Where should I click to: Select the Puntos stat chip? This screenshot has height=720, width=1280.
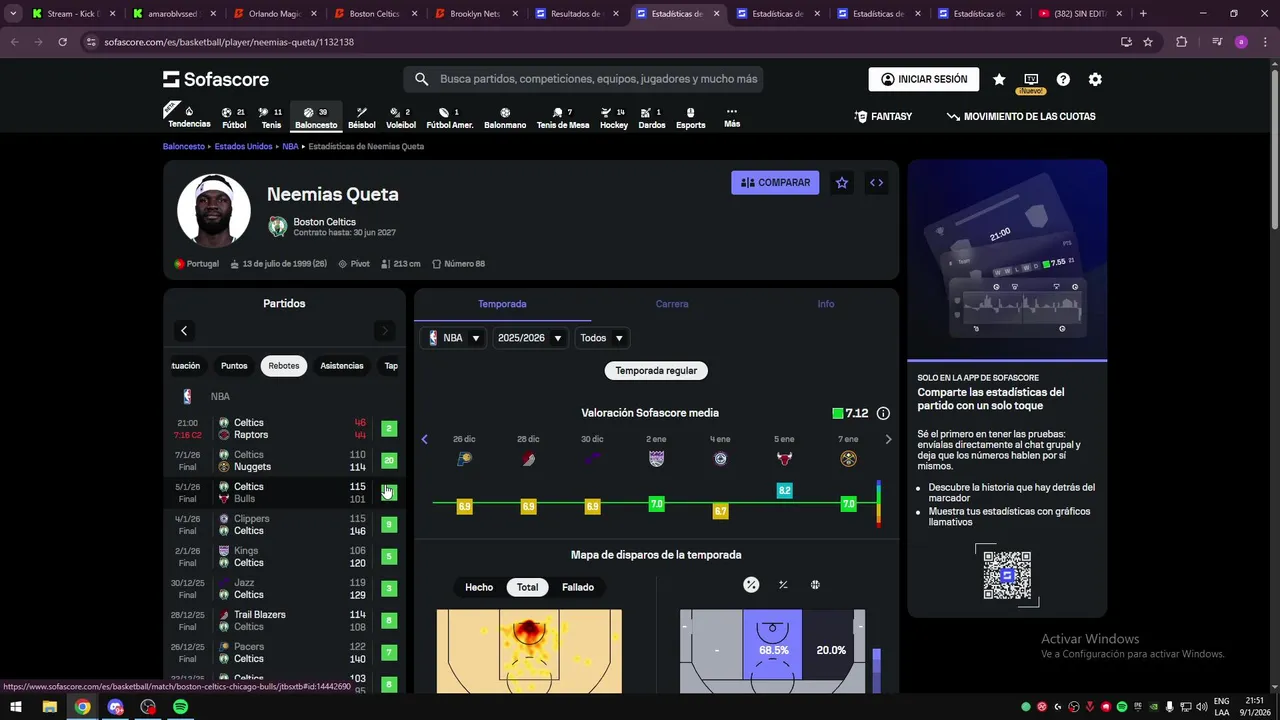click(234, 366)
